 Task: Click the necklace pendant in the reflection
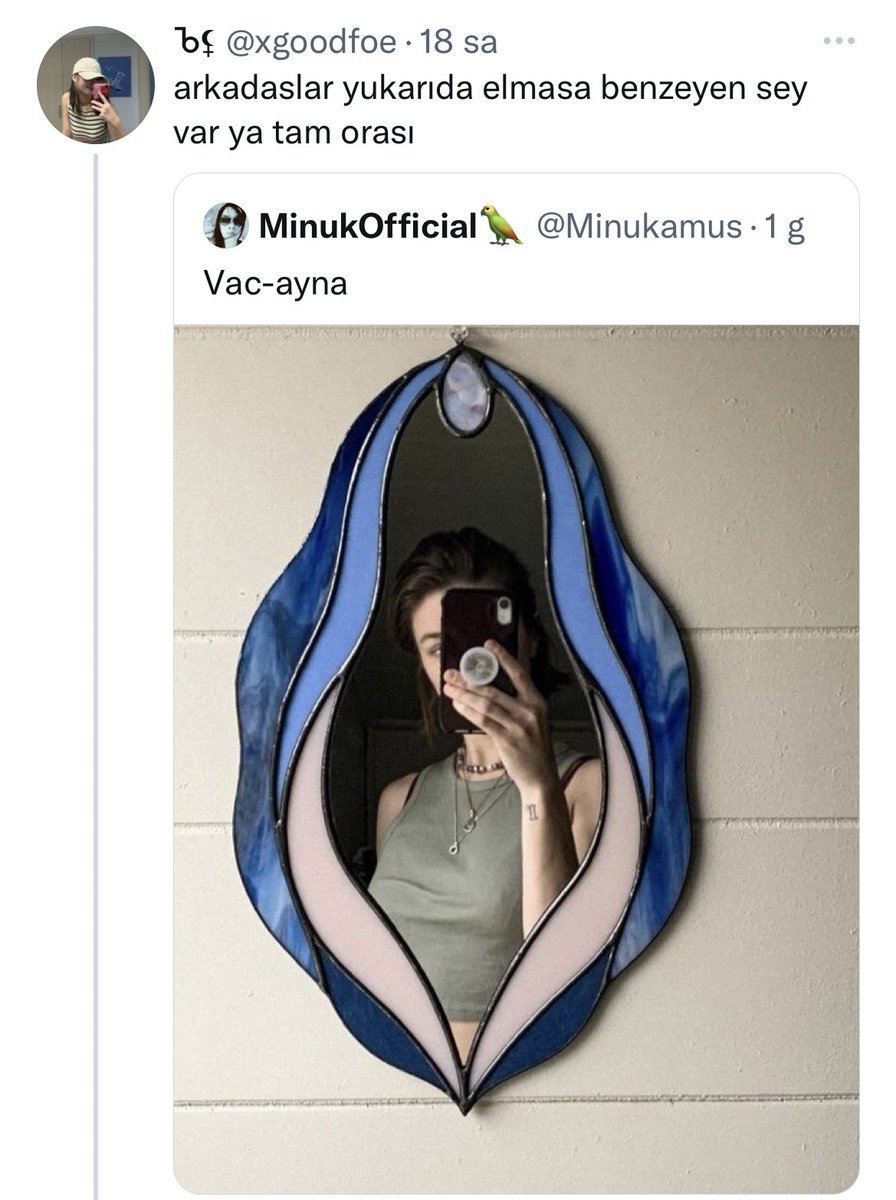click(x=456, y=846)
